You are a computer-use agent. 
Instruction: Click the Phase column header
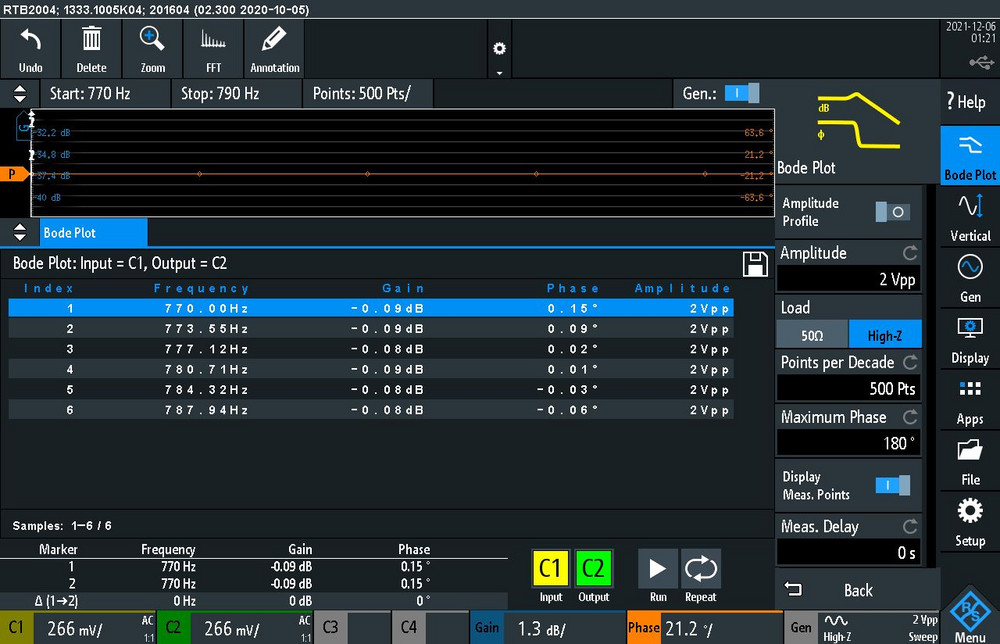573,288
